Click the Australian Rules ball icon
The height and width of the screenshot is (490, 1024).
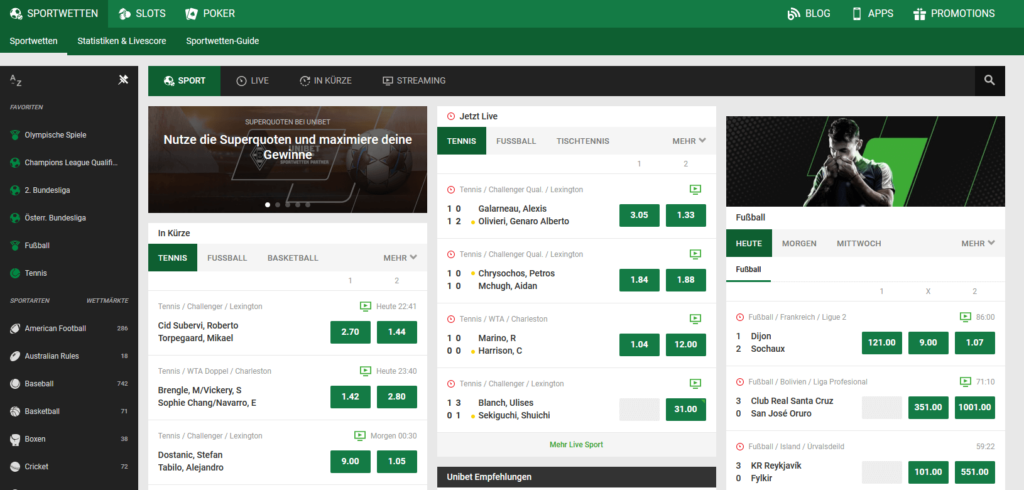(15, 356)
